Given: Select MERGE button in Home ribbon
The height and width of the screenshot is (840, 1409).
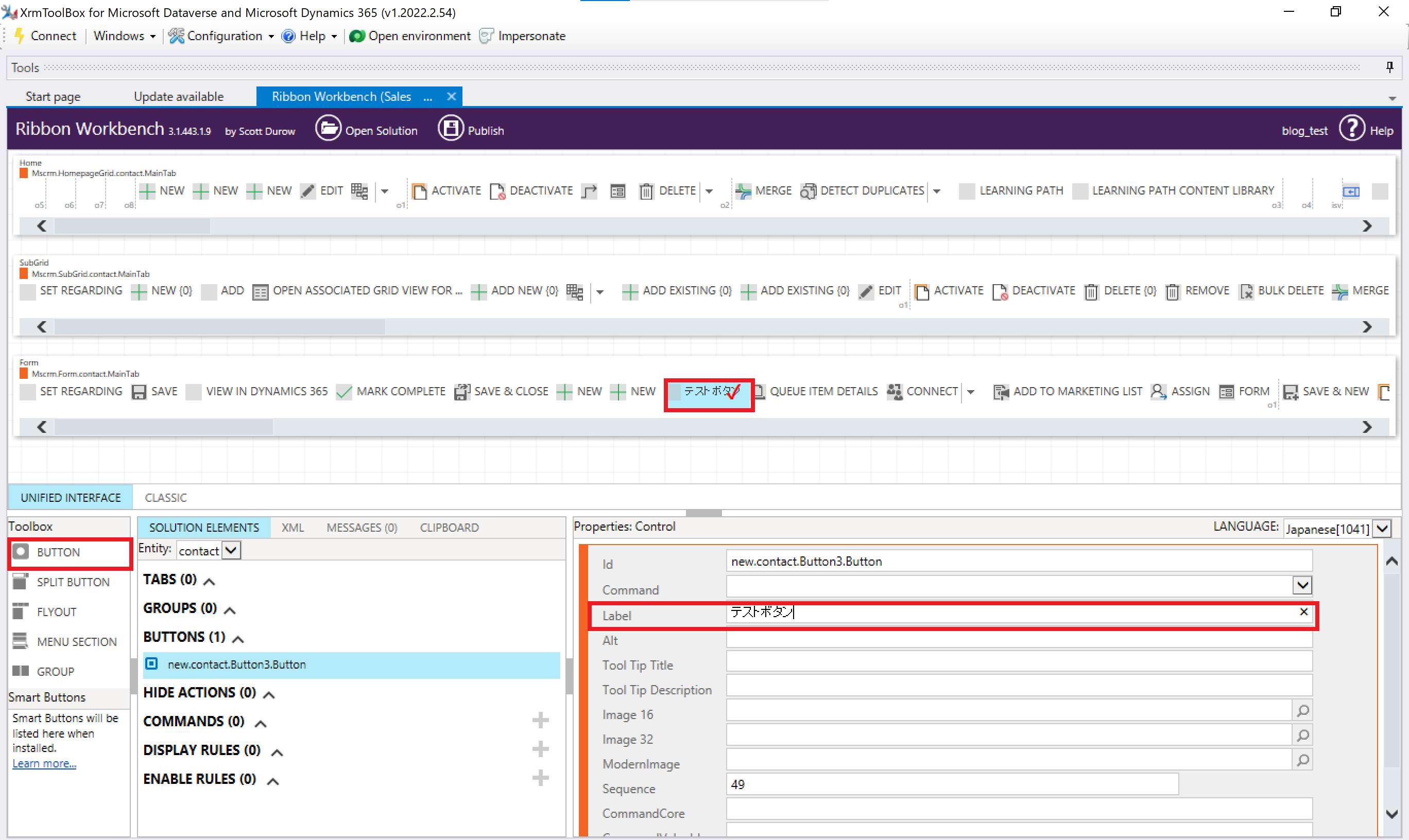Looking at the screenshot, I should 763,191.
